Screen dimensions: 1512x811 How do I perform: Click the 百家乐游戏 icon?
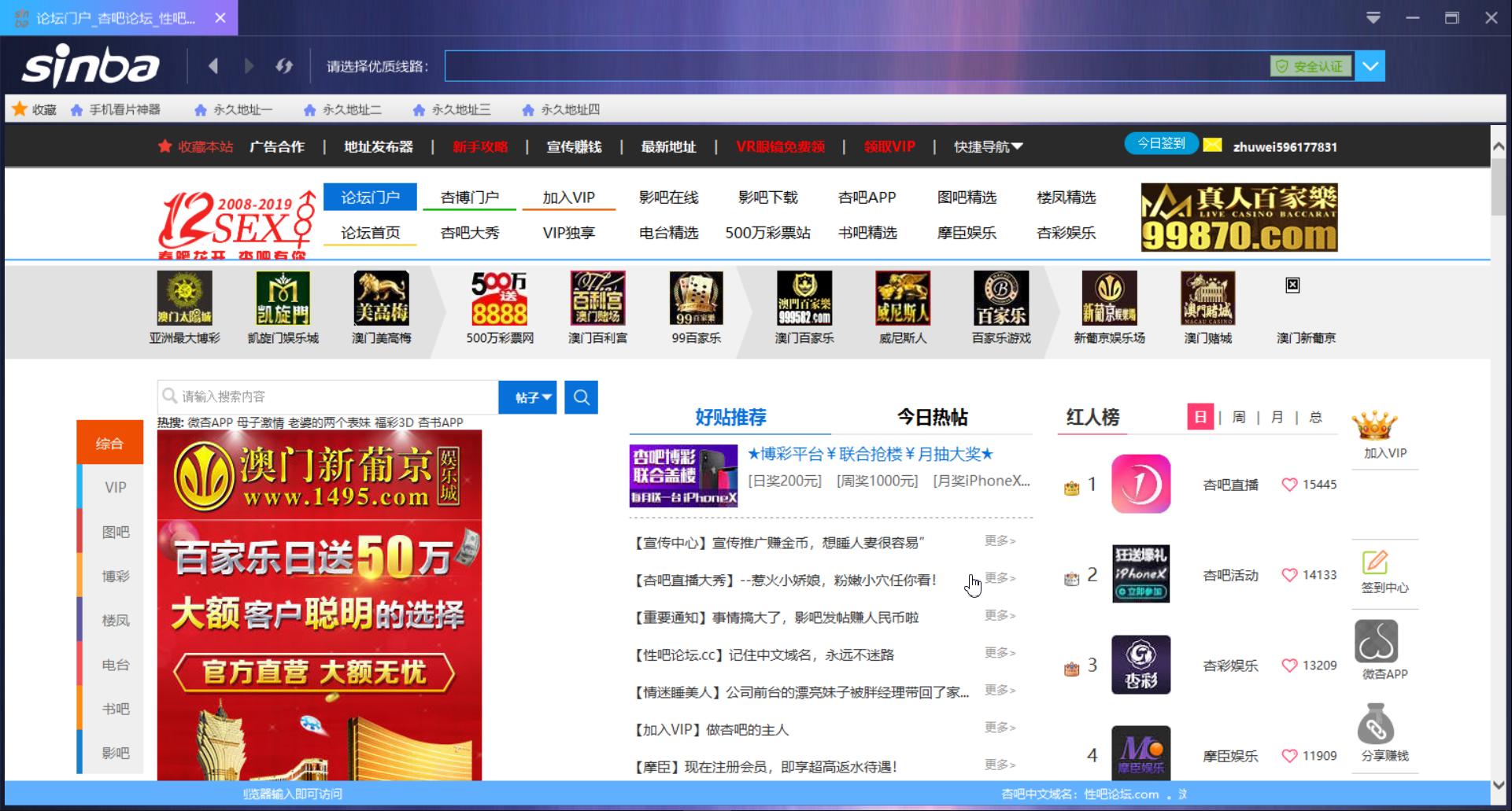1001,299
